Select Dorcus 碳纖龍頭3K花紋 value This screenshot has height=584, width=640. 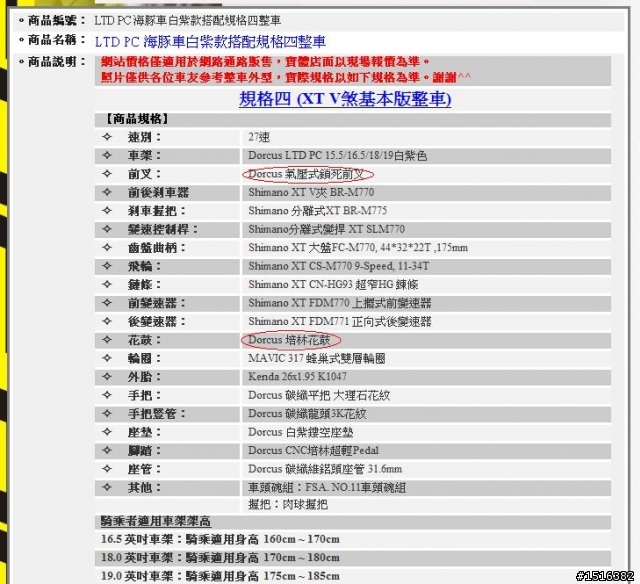(307, 414)
